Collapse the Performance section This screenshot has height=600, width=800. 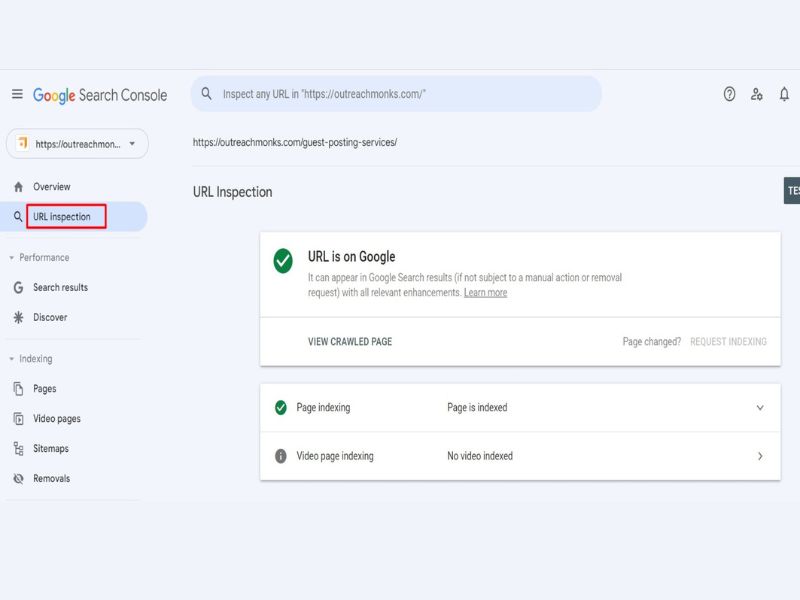pos(11,258)
